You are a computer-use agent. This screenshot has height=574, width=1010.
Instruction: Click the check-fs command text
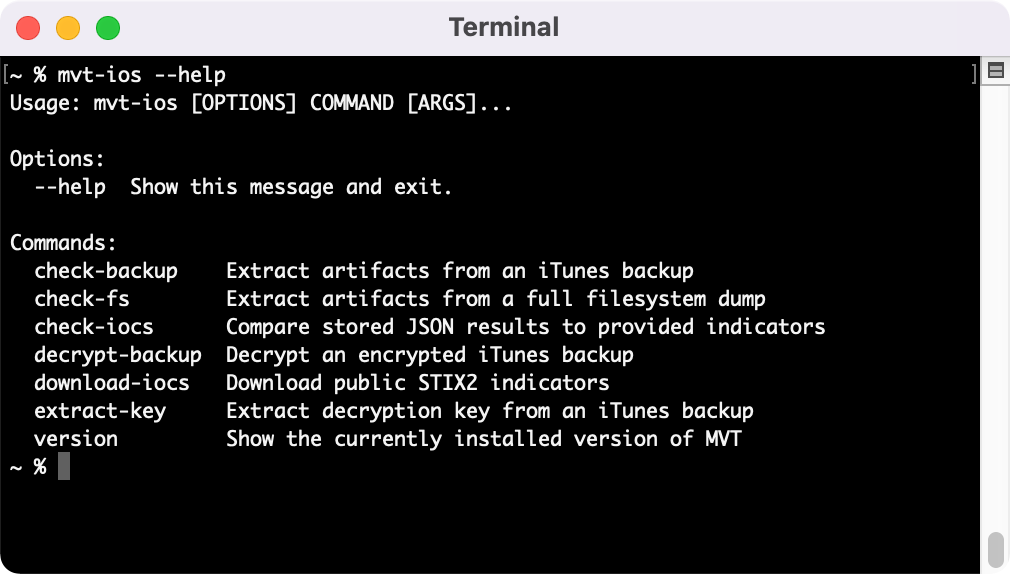[x=82, y=299]
